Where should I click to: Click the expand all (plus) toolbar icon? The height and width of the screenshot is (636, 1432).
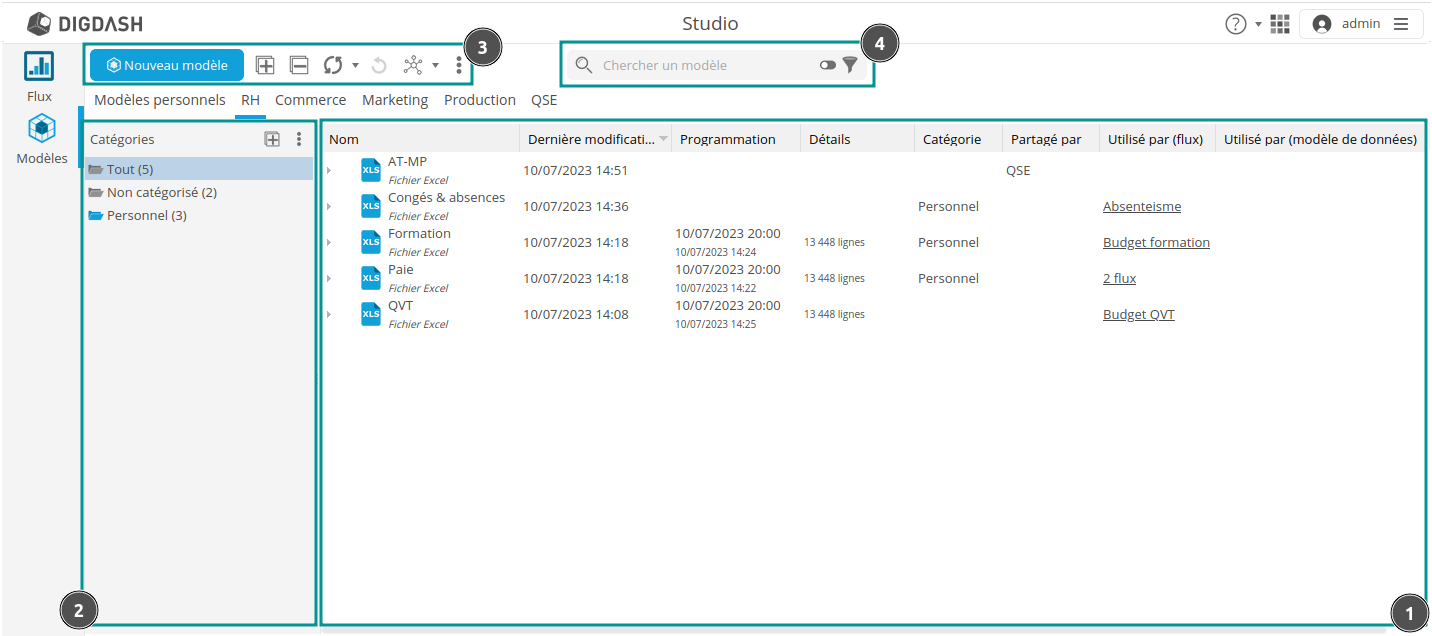(265, 65)
